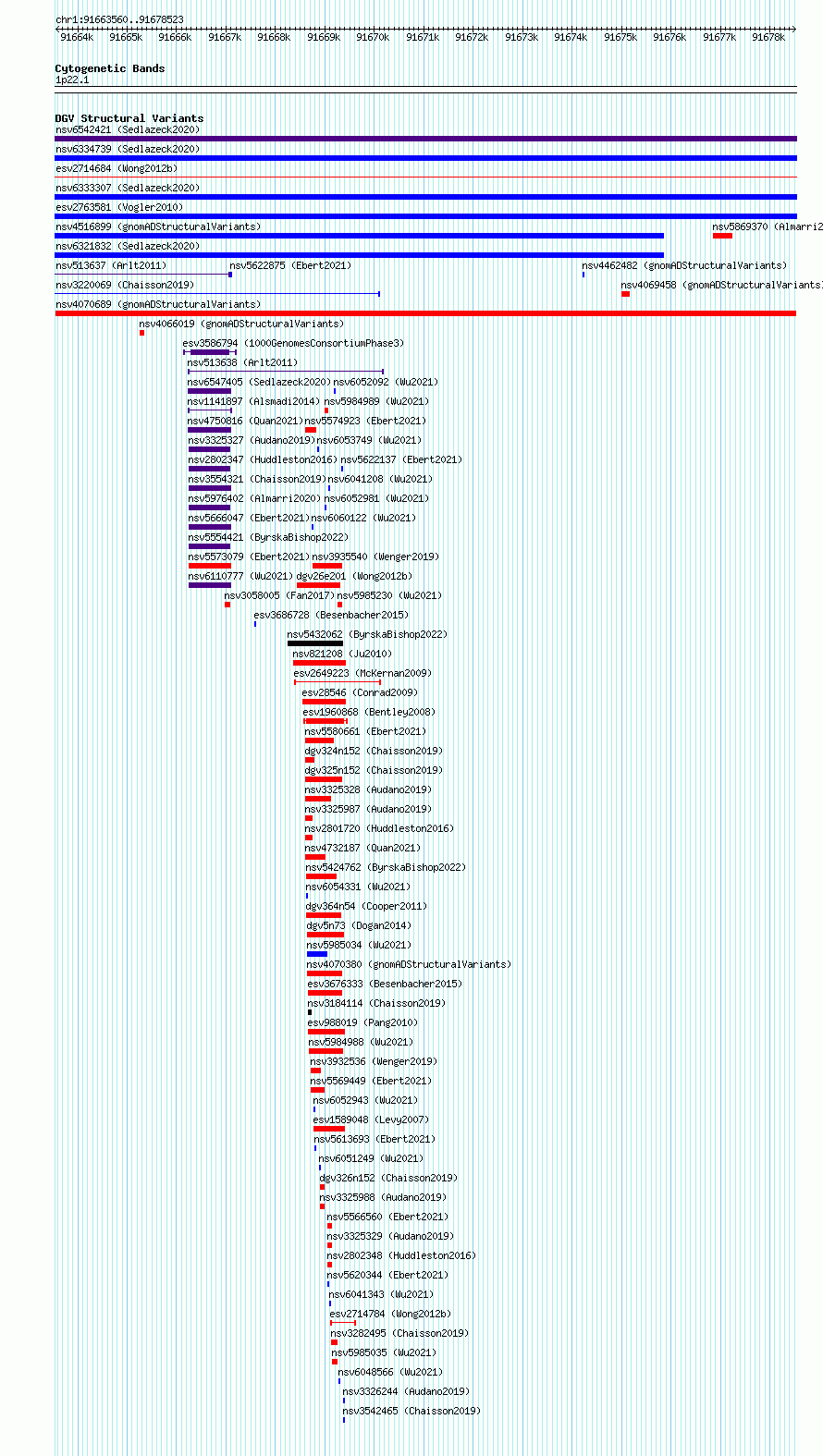Open nsv1141897 (Alsmadi2014) variant
This screenshot has width=823, height=1456.
click(253, 401)
